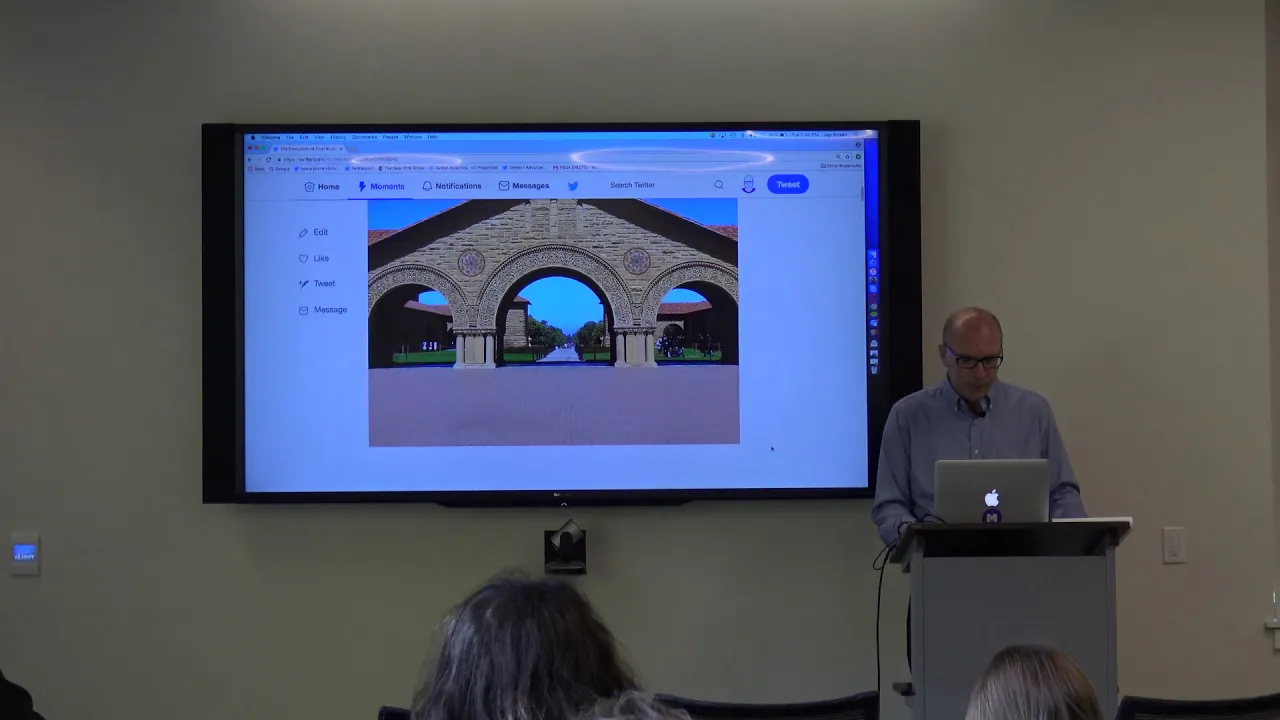This screenshot has height=720, width=1280.
Task: Click the lightning icon beside Moments
Action: pos(362,186)
